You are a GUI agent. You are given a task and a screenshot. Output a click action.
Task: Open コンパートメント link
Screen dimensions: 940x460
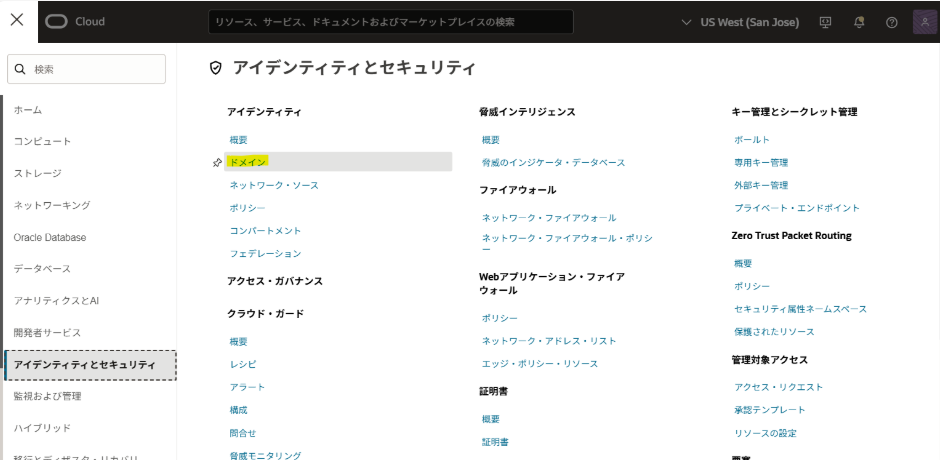click(x=266, y=231)
